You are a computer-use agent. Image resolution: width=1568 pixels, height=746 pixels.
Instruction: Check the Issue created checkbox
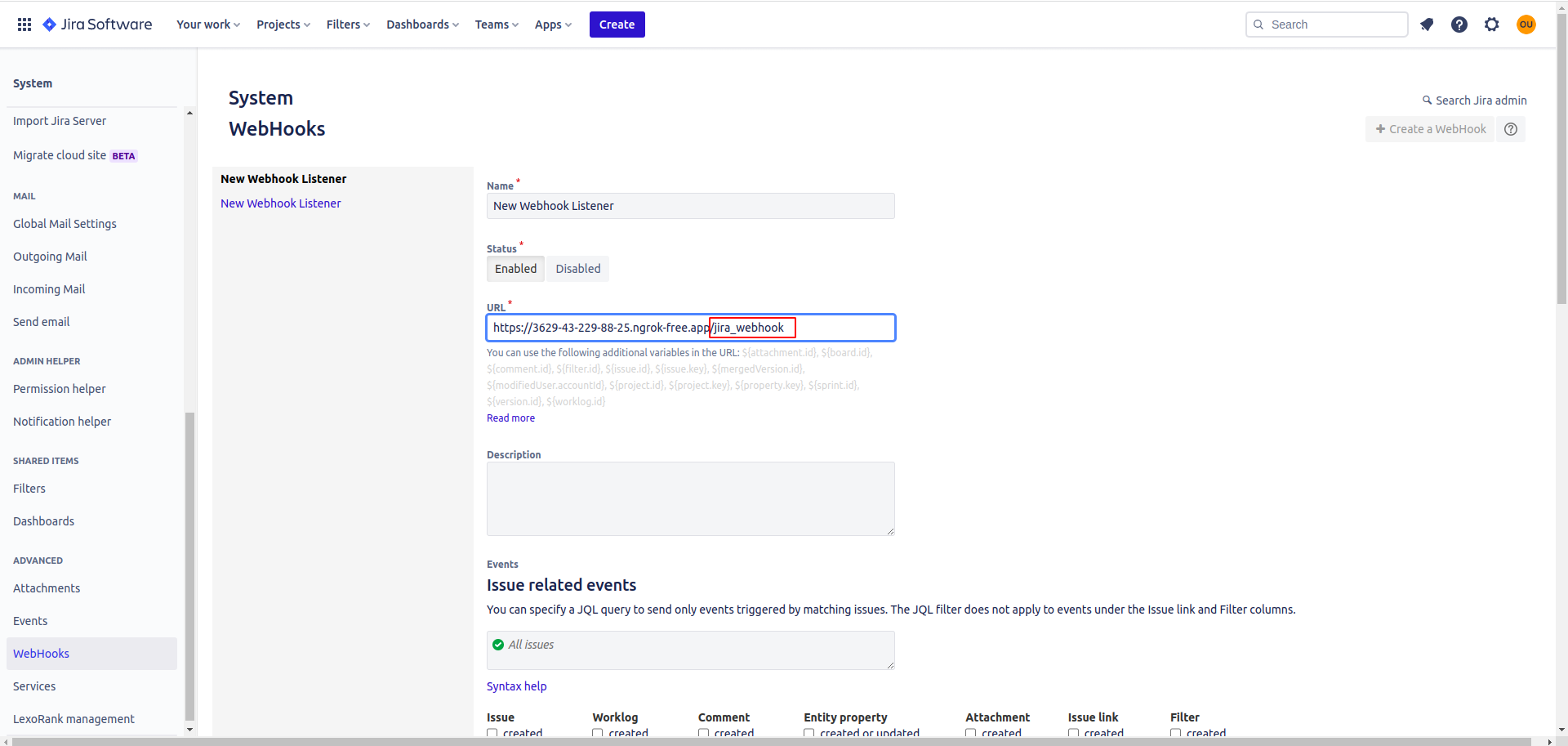coord(492,733)
